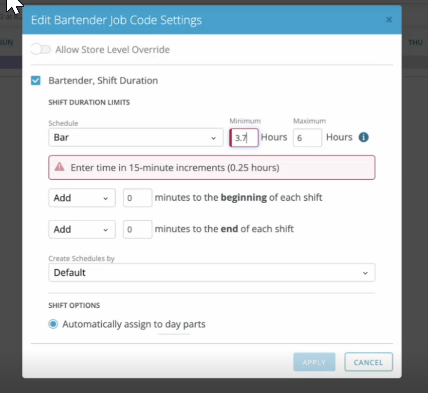Focus the Maximum hours input field
This screenshot has height=393, width=428.
click(307, 138)
